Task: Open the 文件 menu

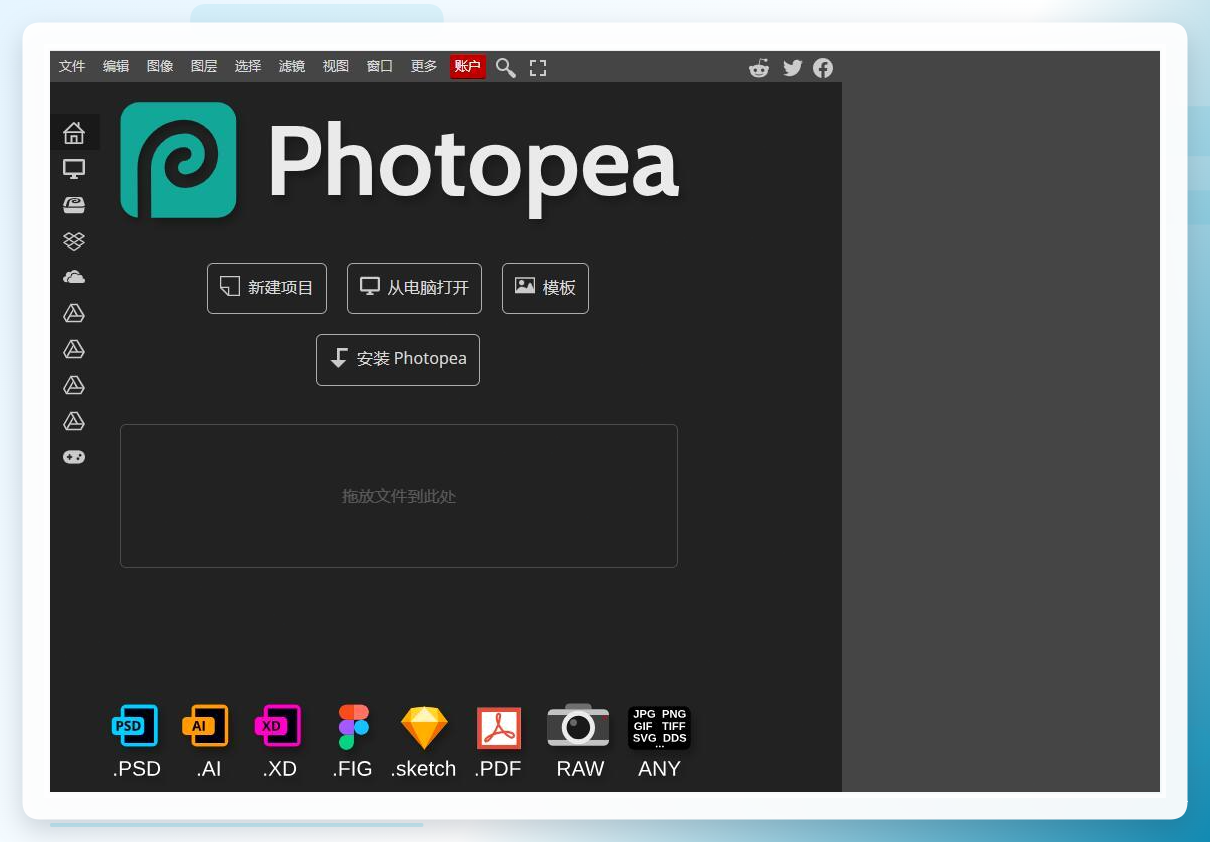Action: point(72,67)
